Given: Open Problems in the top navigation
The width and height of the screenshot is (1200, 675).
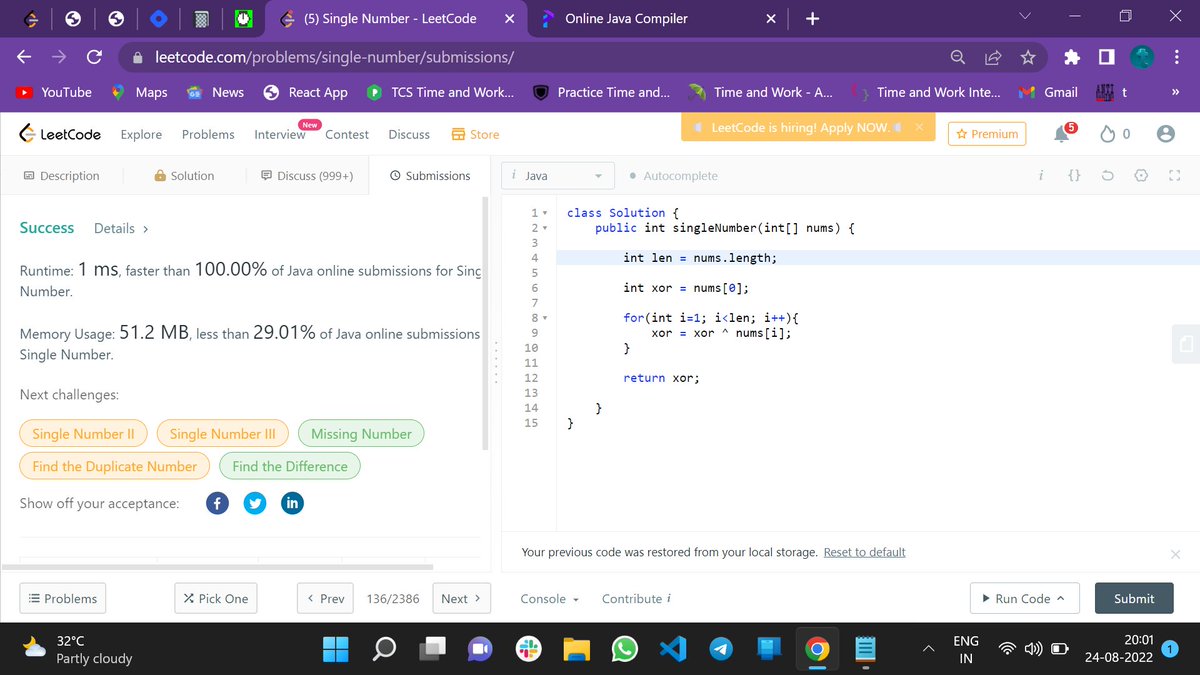Looking at the screenshot, I should click(208, 134).
